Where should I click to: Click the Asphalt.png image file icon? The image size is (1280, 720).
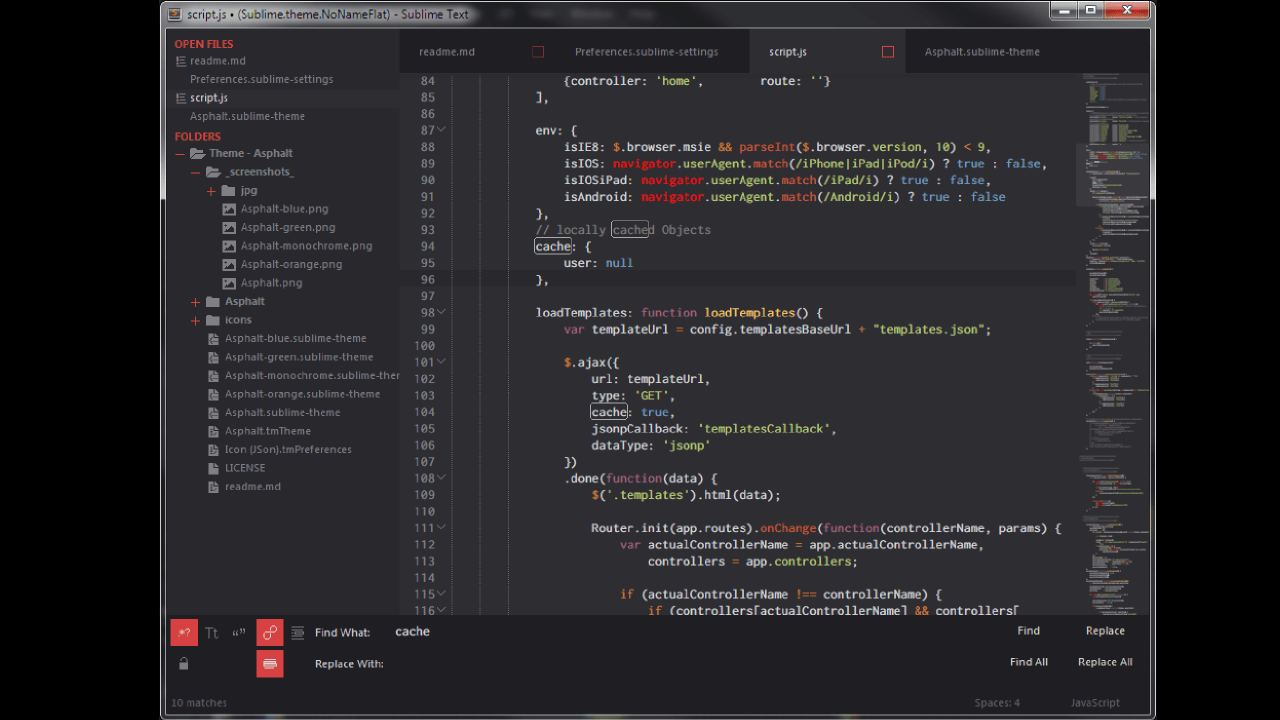point(229,283)
